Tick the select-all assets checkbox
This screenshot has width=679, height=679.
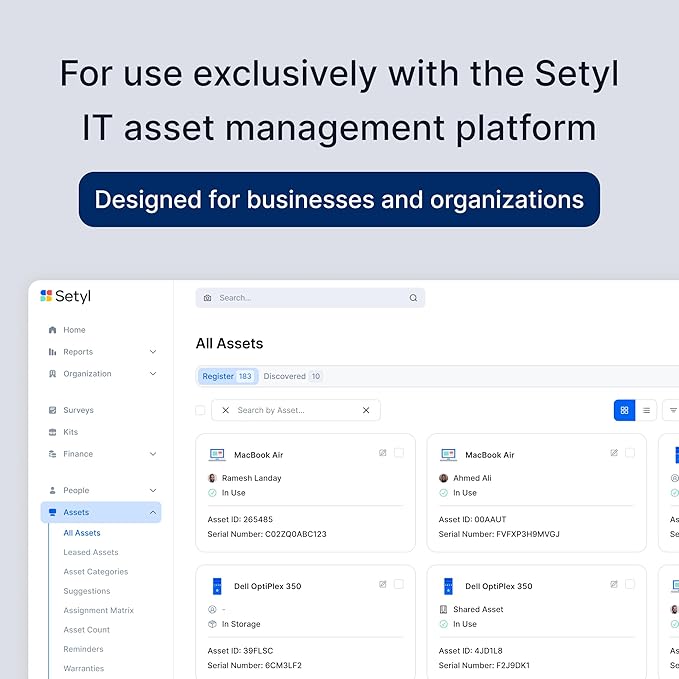[200, 410]
